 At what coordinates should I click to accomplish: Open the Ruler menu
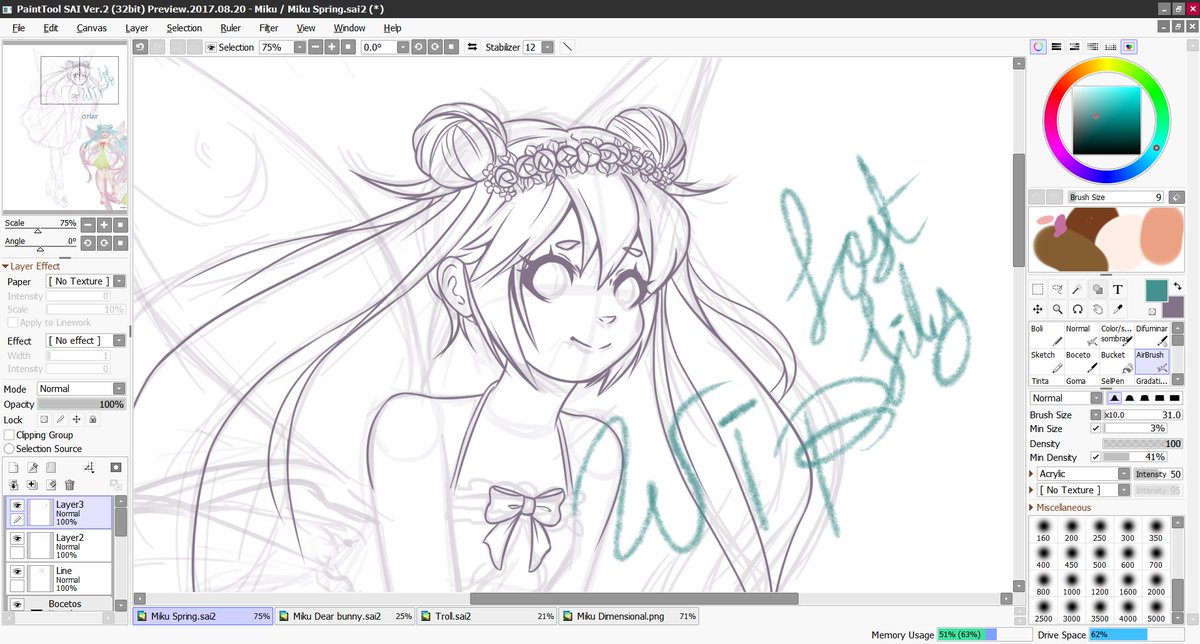[230, 28]
